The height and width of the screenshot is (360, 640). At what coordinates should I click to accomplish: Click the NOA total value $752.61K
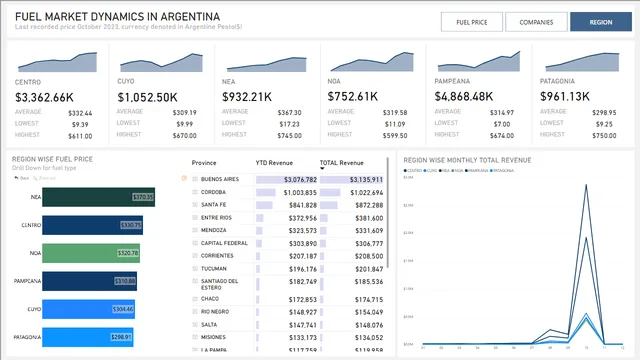(x=353, y=96)
